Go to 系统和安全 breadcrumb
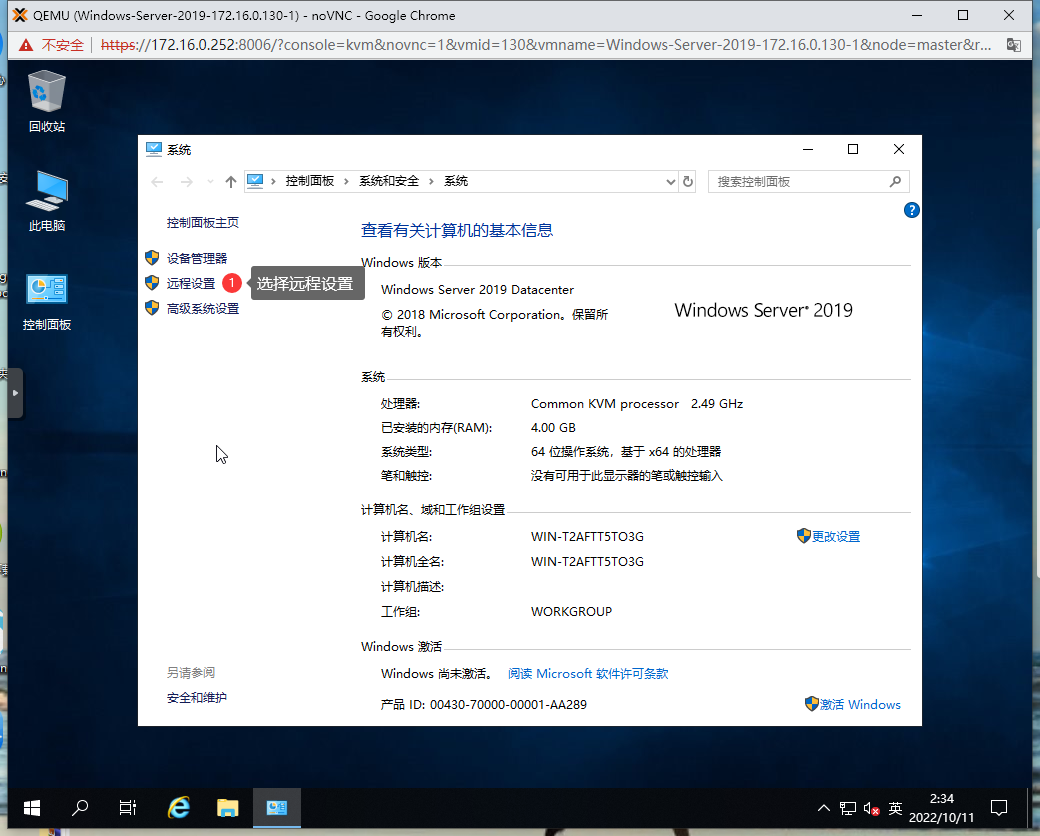Image resolution: width=1040 pixels, height=836 pixels. (x=389, y=181)
